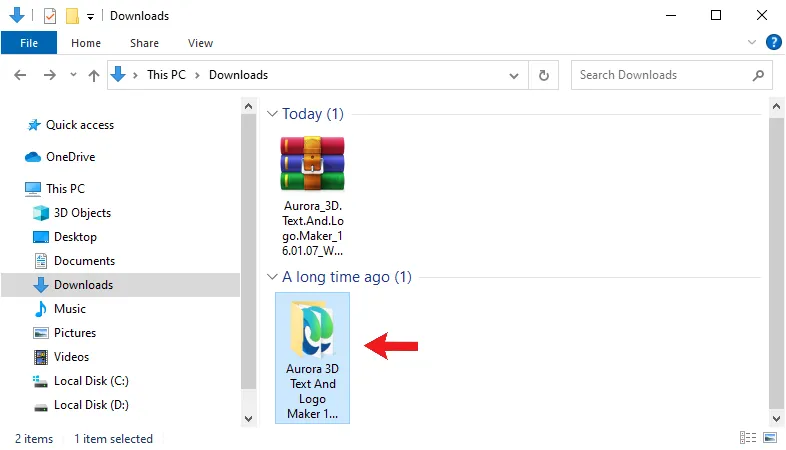Collapse the Today group
Image resolution: width=786 pixels, height=450 pixels.
(272, 114)
